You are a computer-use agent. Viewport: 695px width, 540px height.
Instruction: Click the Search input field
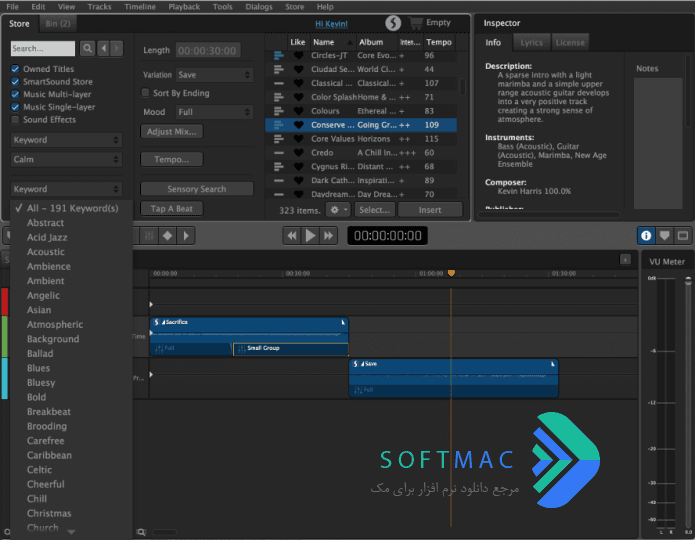[43, 48]
